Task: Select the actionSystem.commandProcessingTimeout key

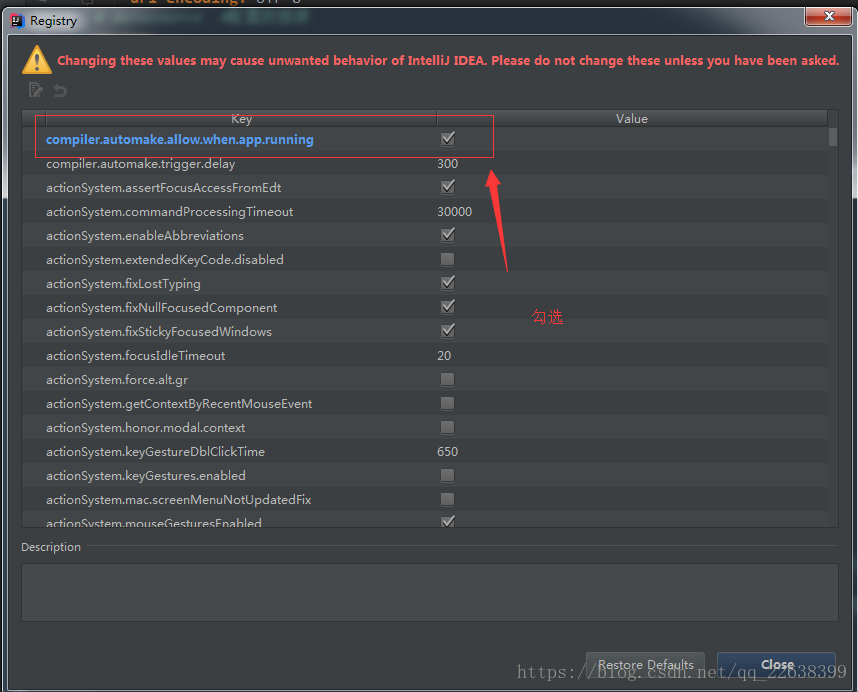Action: [x=170, y=212]
